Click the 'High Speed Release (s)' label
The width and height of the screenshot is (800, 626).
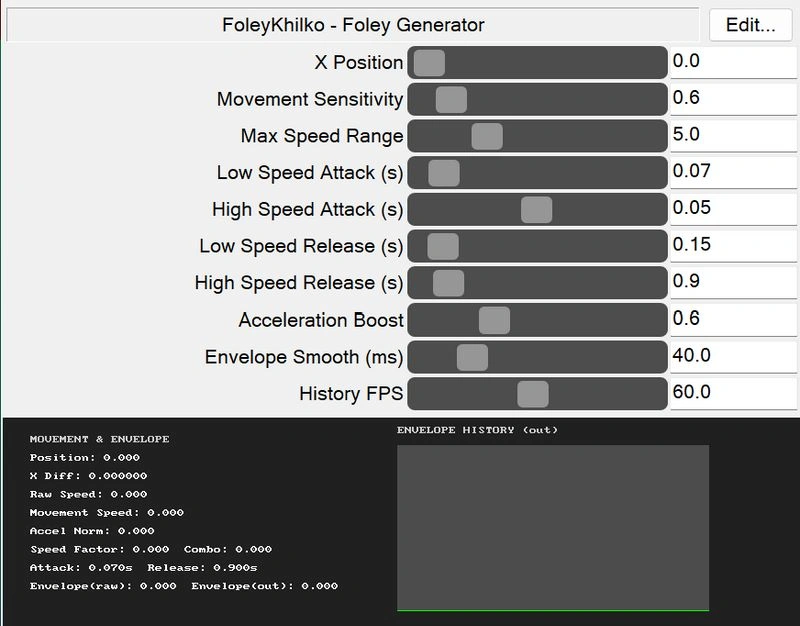click(299, 283)
